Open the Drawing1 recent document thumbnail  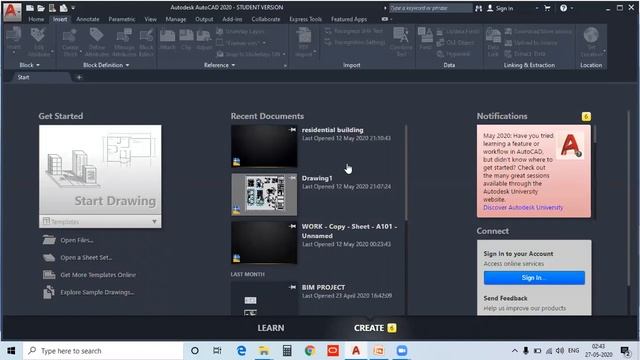click(264, 195)
